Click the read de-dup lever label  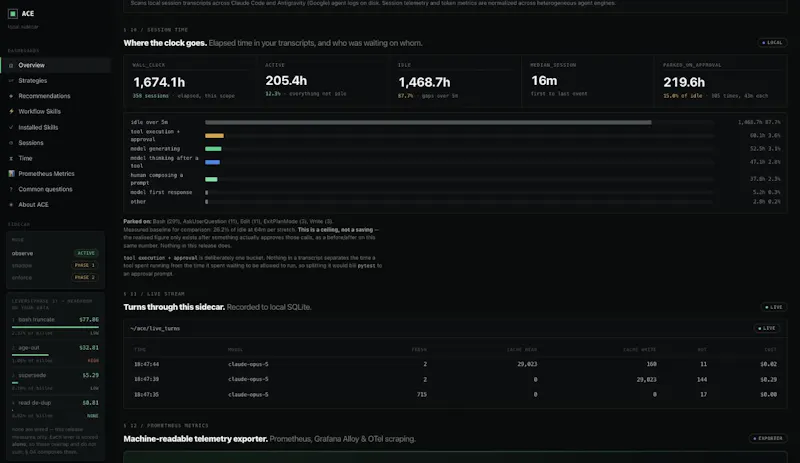tap(35, 403)
